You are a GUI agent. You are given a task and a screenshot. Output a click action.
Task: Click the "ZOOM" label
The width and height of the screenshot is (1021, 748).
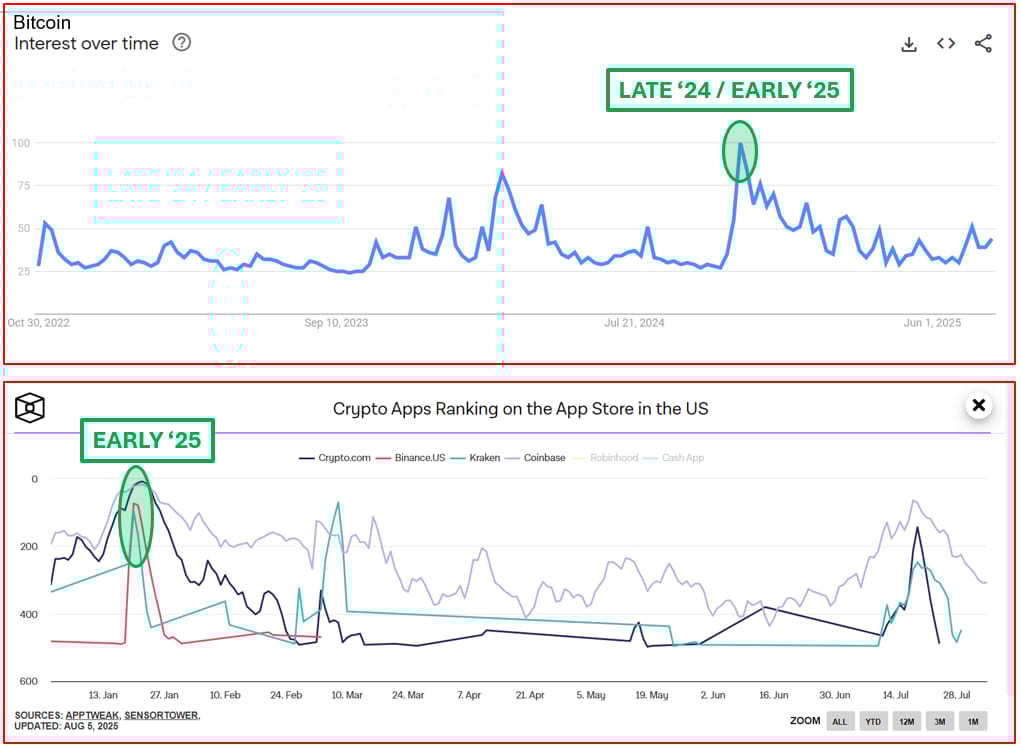coord(805,721)
